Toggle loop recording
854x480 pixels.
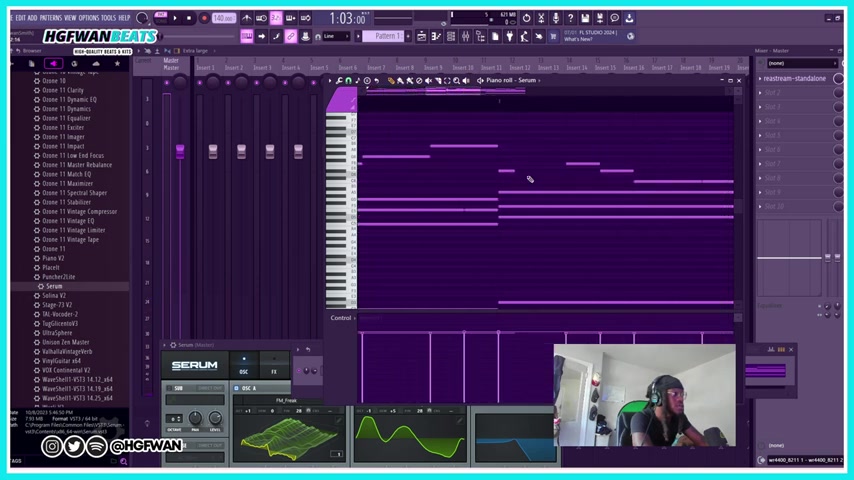306,18
